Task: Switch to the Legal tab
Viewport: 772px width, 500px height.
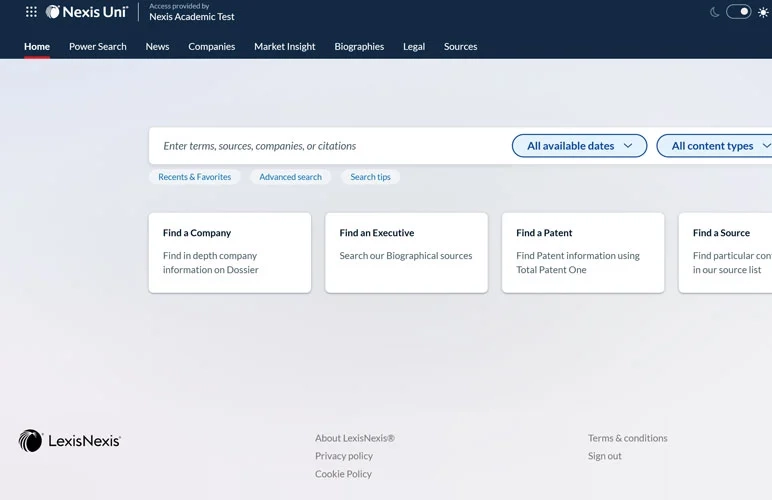Action: tap(414, 46)
